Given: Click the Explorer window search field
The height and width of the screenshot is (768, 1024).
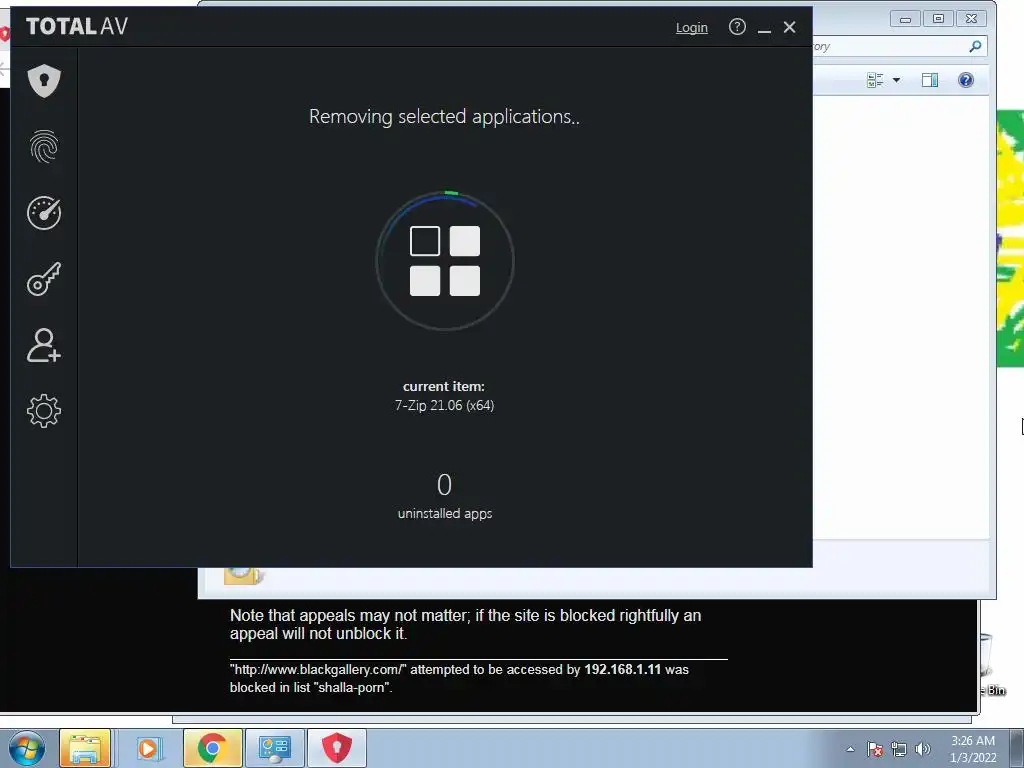Looking at the screenshot, I should (x=899, y=46).
